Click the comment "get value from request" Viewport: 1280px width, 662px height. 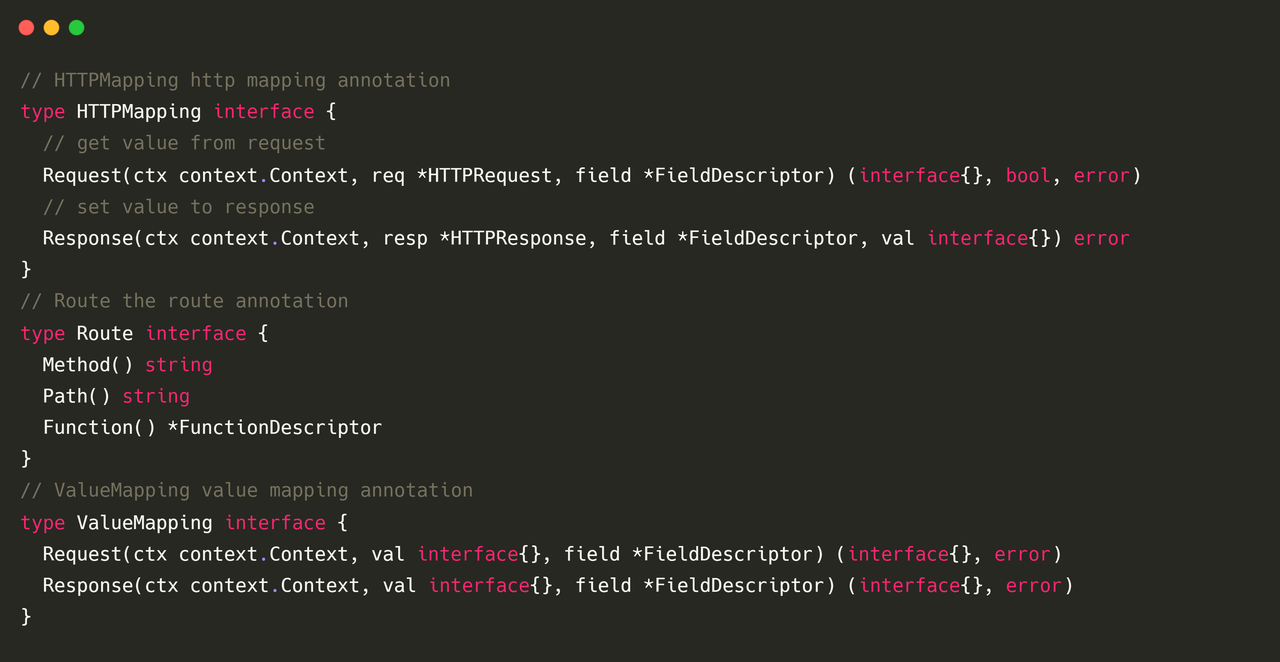(x=184, y=144)
